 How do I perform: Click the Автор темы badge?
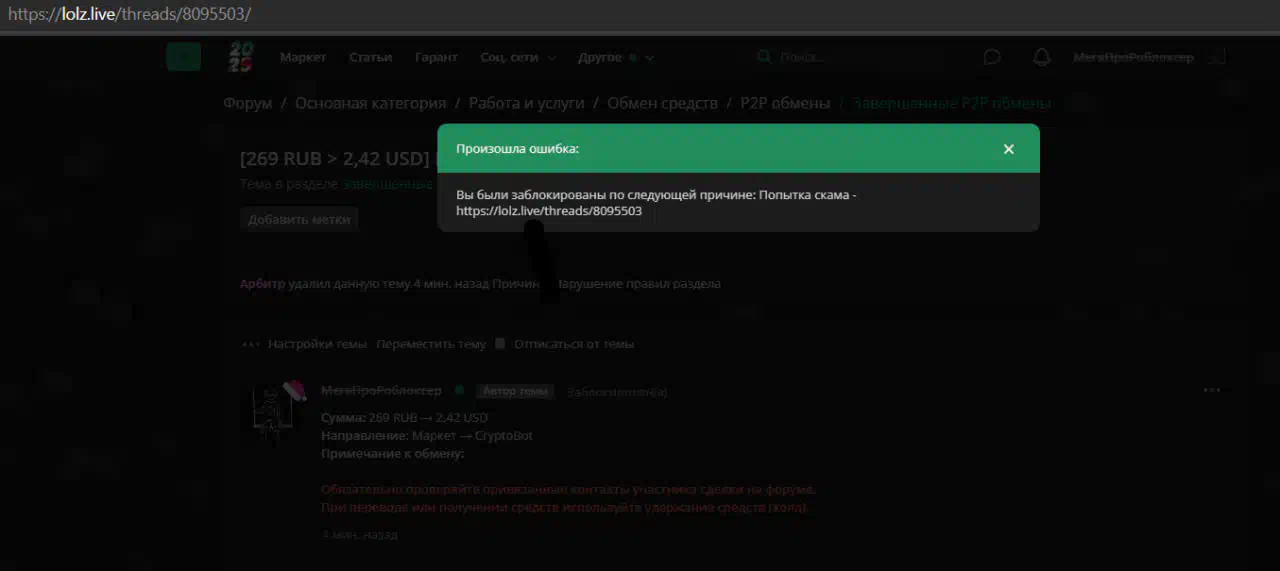(515, 391)
